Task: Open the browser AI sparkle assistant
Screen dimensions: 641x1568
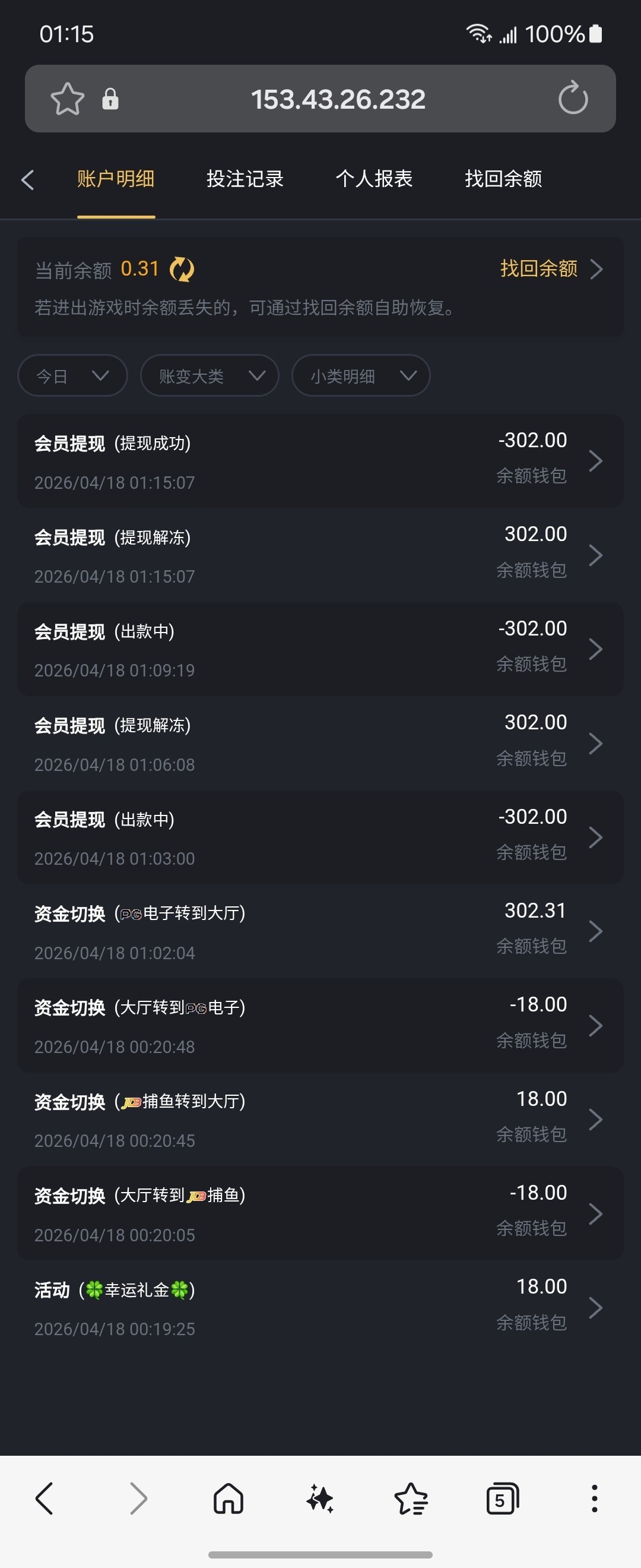Action: [320, 1498]
